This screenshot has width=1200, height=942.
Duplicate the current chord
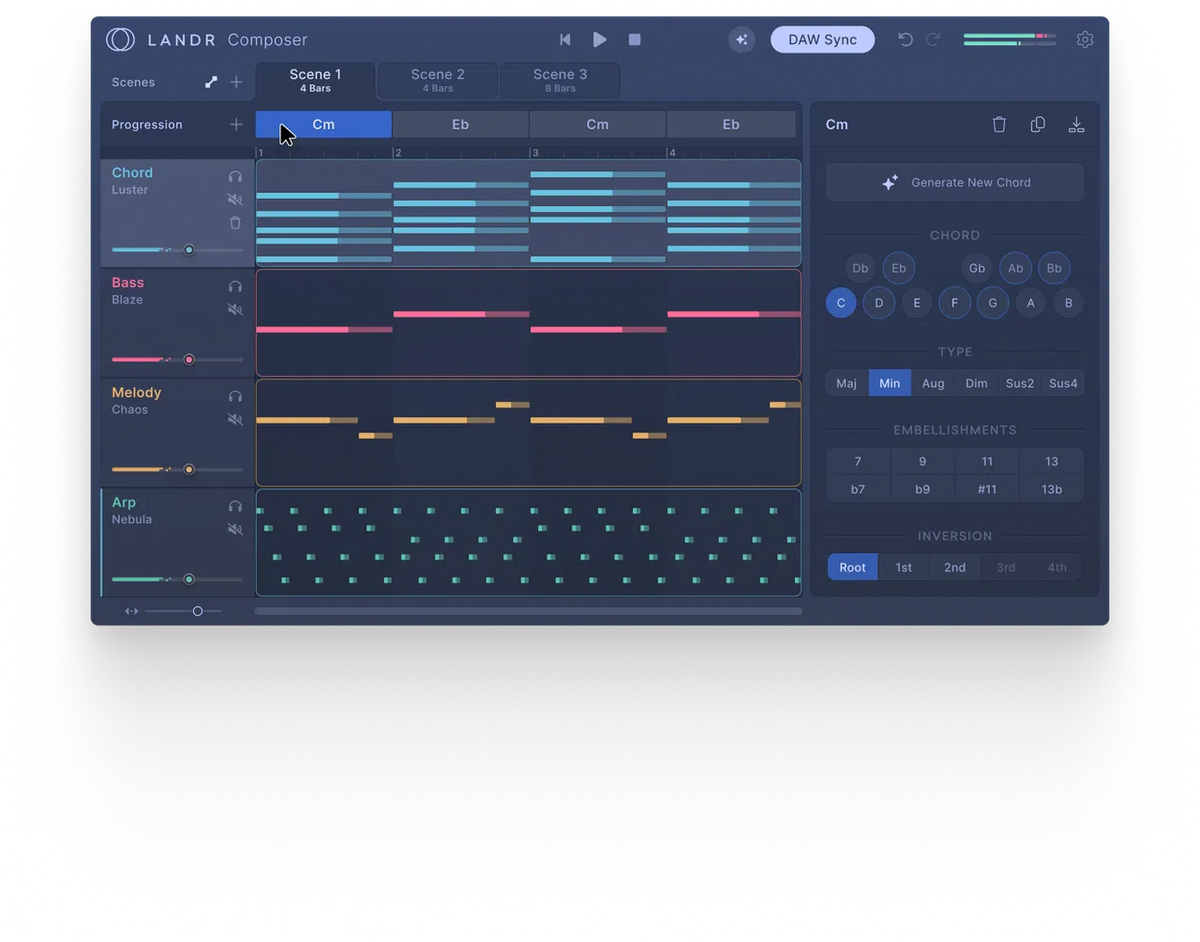point(1038,124)
